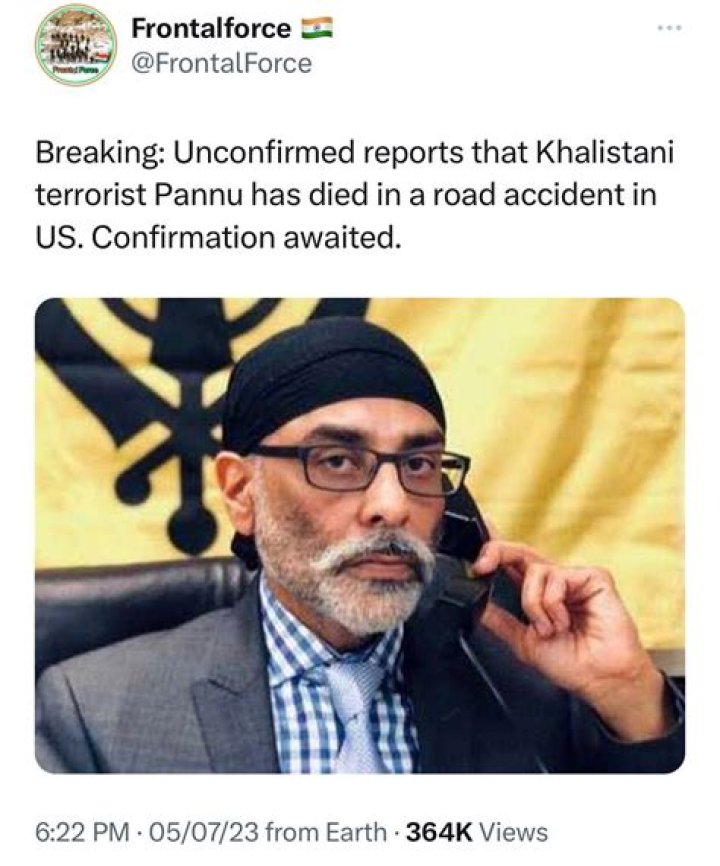Click the 6:22 PM timestamp
The image size is (720, 866).
coord(83,832)
